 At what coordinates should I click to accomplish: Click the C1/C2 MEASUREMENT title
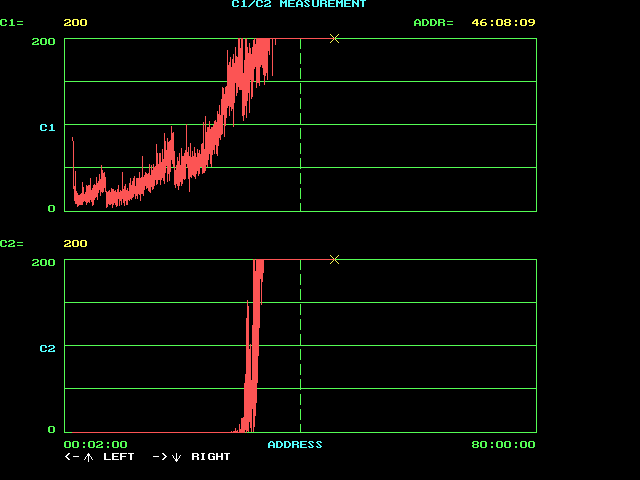(299, 4)
